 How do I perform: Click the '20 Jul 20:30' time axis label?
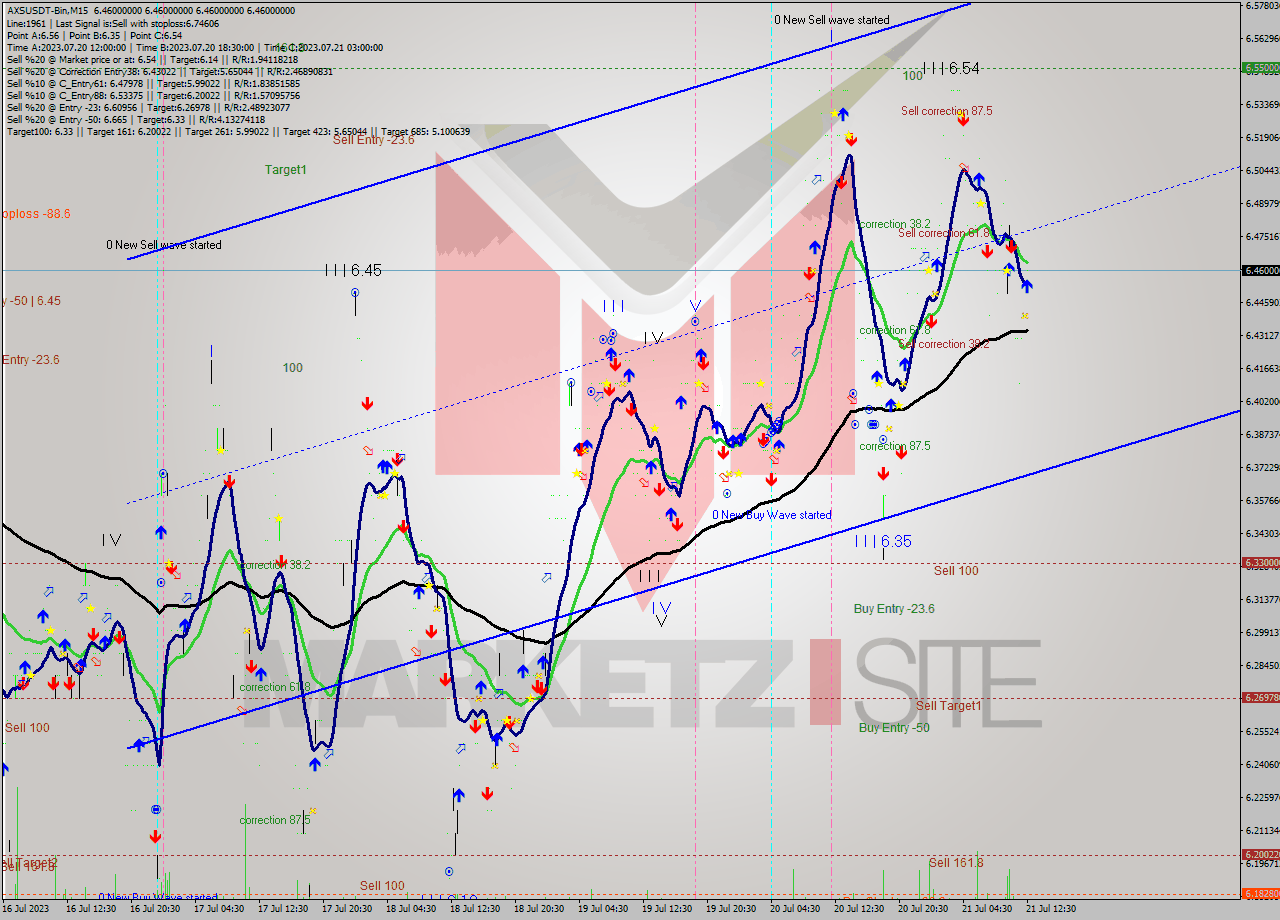[923, 909]
